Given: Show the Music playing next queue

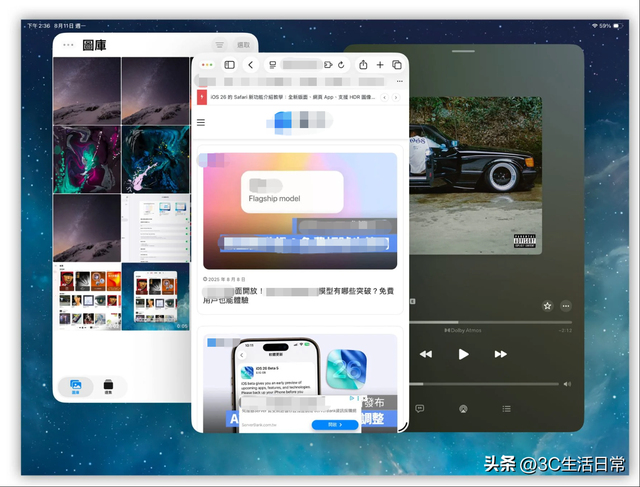Looking at the screenshot, I should coord(507,409).
